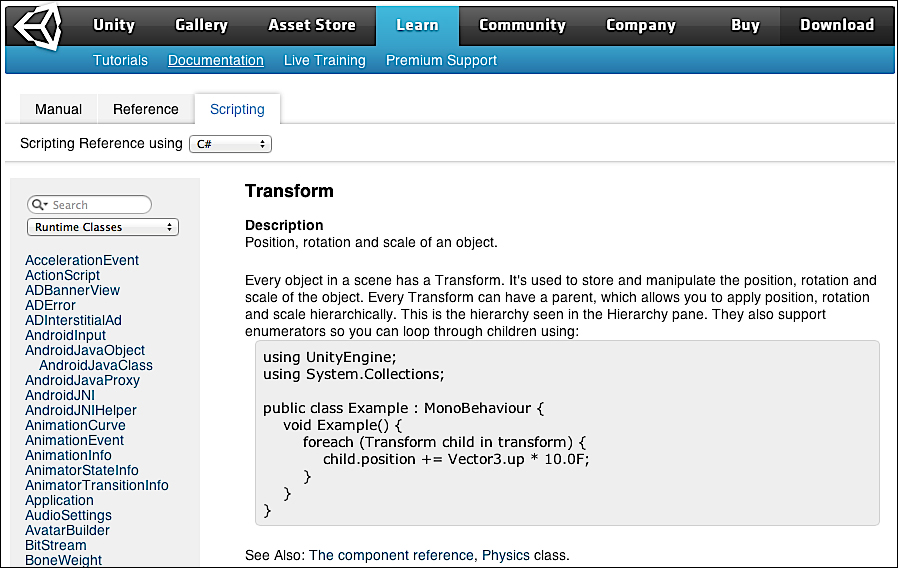Open the Documentation link
898x568 pixels.
216,60
